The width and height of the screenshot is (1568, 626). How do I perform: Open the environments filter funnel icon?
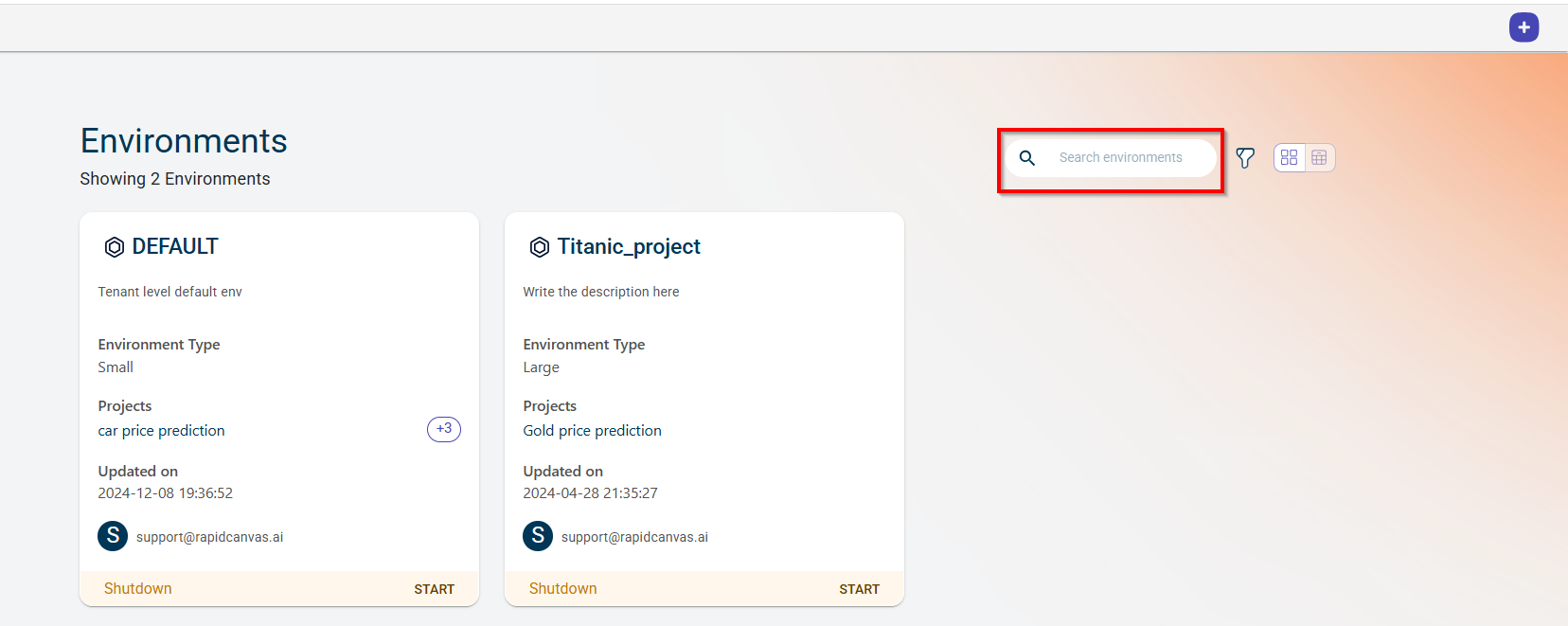pos(1245,158)
